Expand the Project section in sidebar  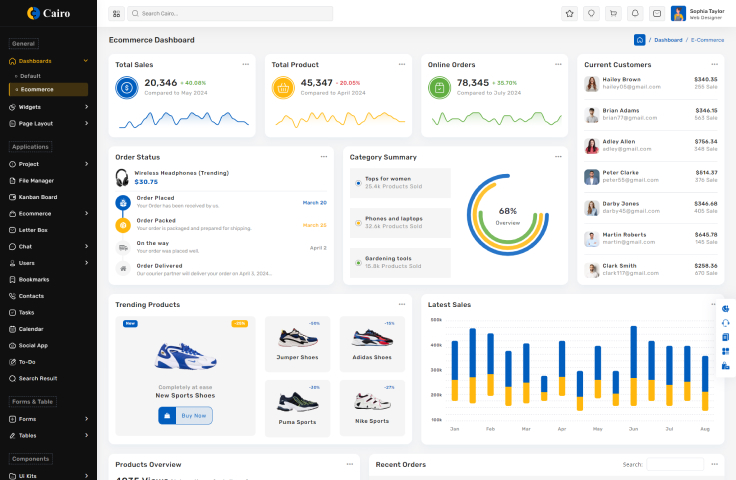(50, 164)
